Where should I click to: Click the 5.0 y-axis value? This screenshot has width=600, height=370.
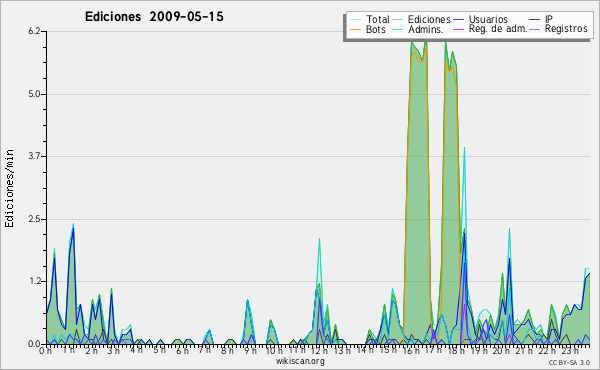pyautogui.click(x=34, y=94)
